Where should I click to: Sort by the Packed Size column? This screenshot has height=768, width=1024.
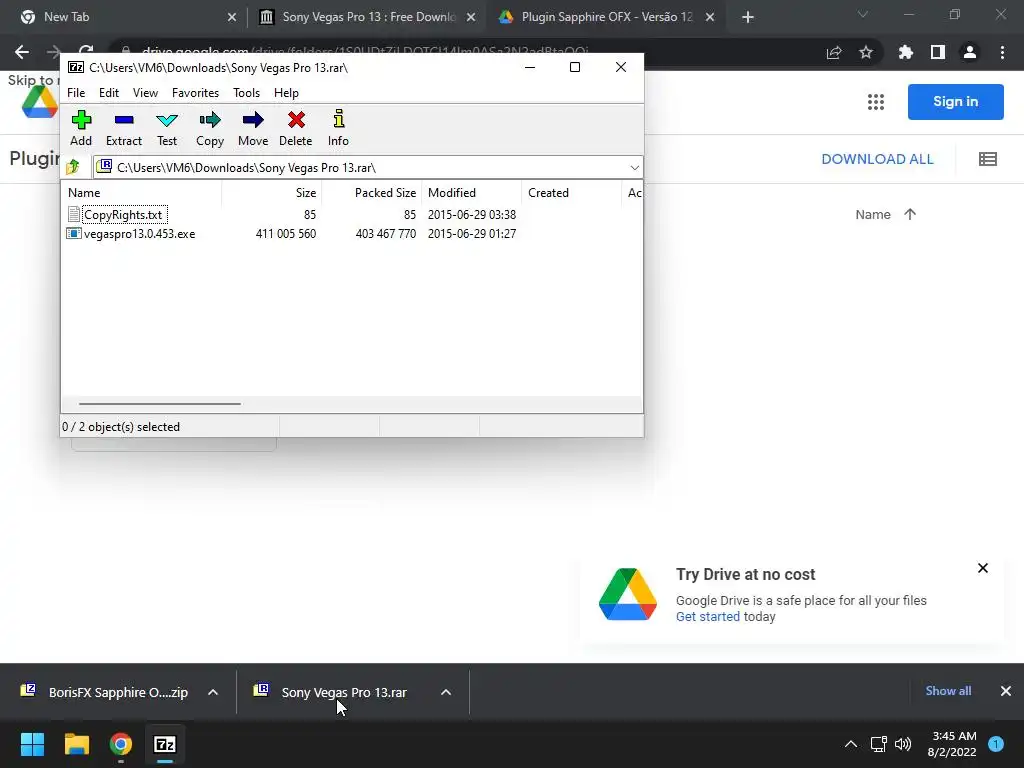click(x=372, y=193)
